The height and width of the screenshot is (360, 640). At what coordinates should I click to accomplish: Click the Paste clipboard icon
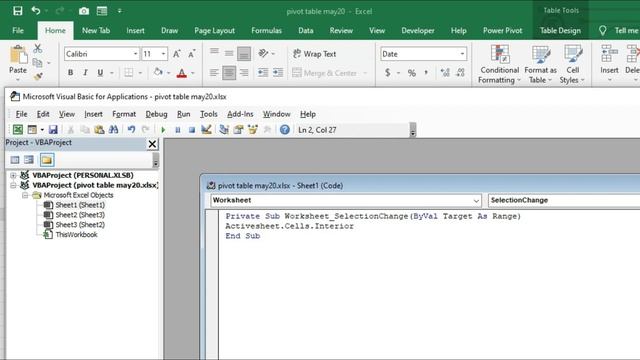pos(18,55)
